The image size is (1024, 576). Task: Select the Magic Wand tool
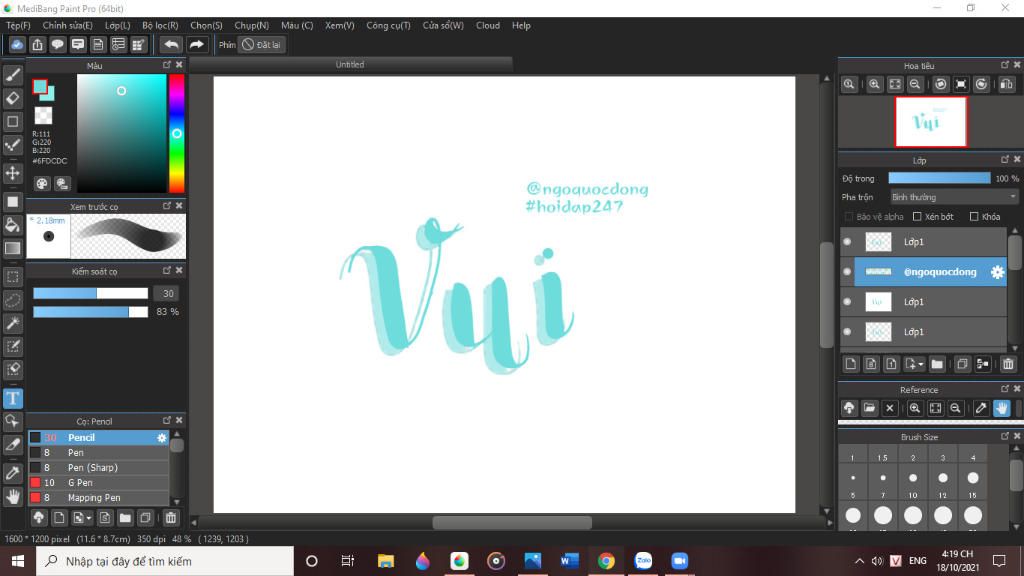[12, 323]
